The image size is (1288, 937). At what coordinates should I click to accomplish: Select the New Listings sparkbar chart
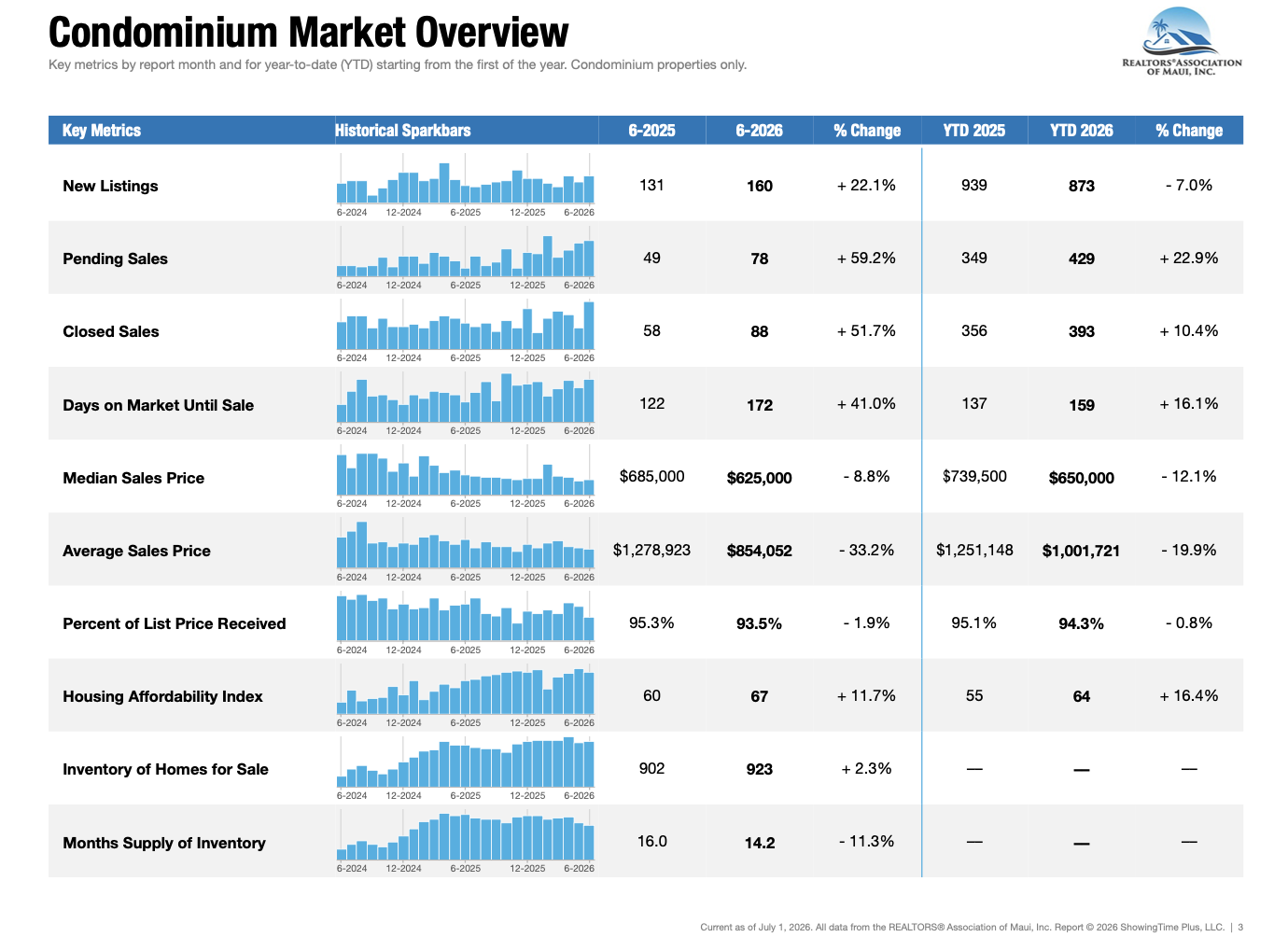coord(466,185)
